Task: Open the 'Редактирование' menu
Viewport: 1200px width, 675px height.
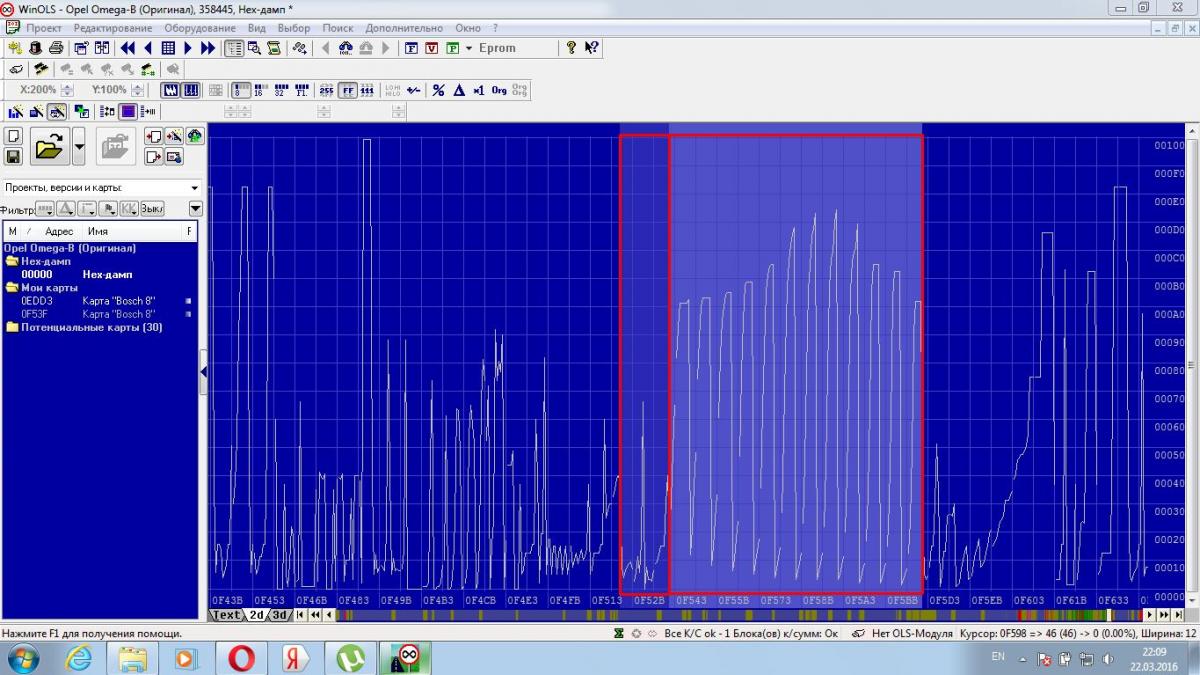Action: point(112,28)
